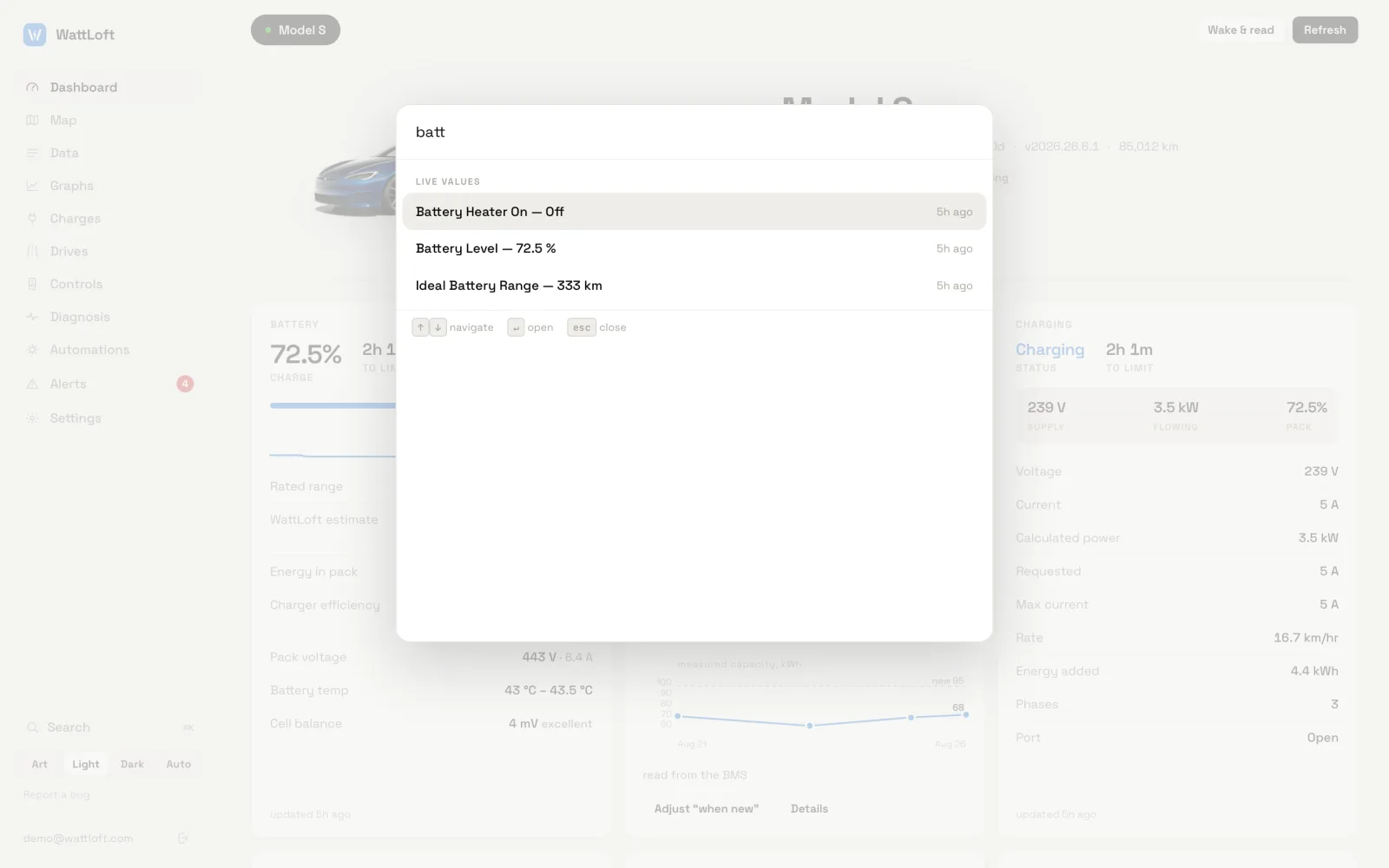The width and height of the screenshot is (1389, 868).
Task: Click the WattLoft logo icon
Action: click(x=35, y=35)
